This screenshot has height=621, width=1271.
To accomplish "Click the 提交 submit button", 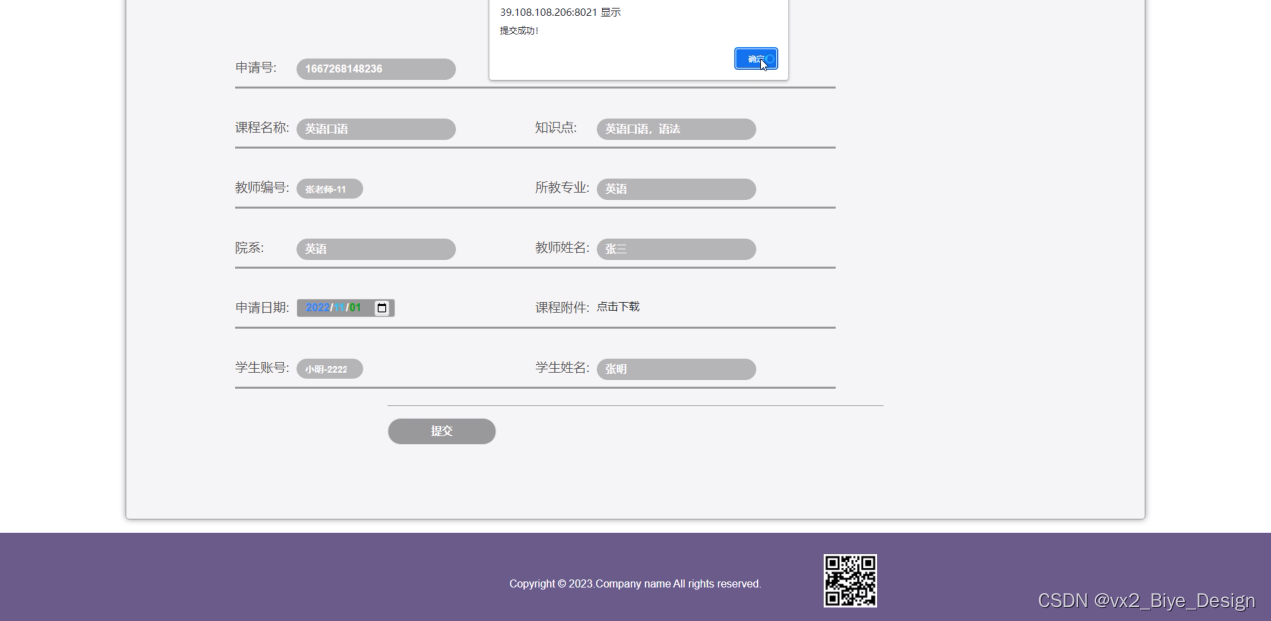I will (x=442, y=431).
